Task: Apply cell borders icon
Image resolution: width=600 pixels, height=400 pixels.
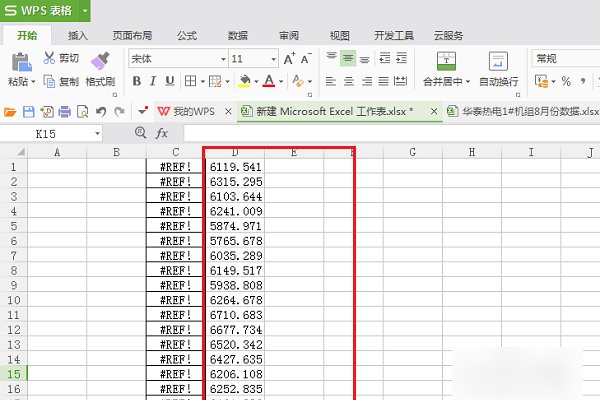Action: coord(190,81)
